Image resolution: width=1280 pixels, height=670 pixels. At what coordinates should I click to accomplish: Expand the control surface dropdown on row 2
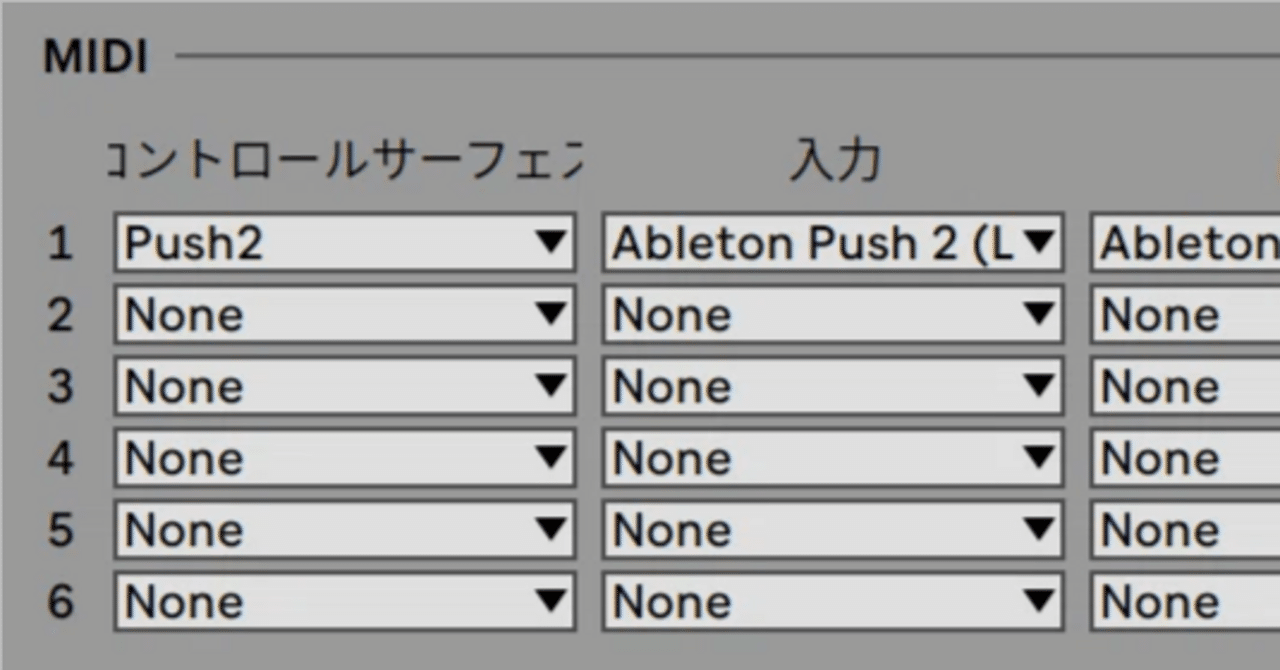(x=345, y=314)
